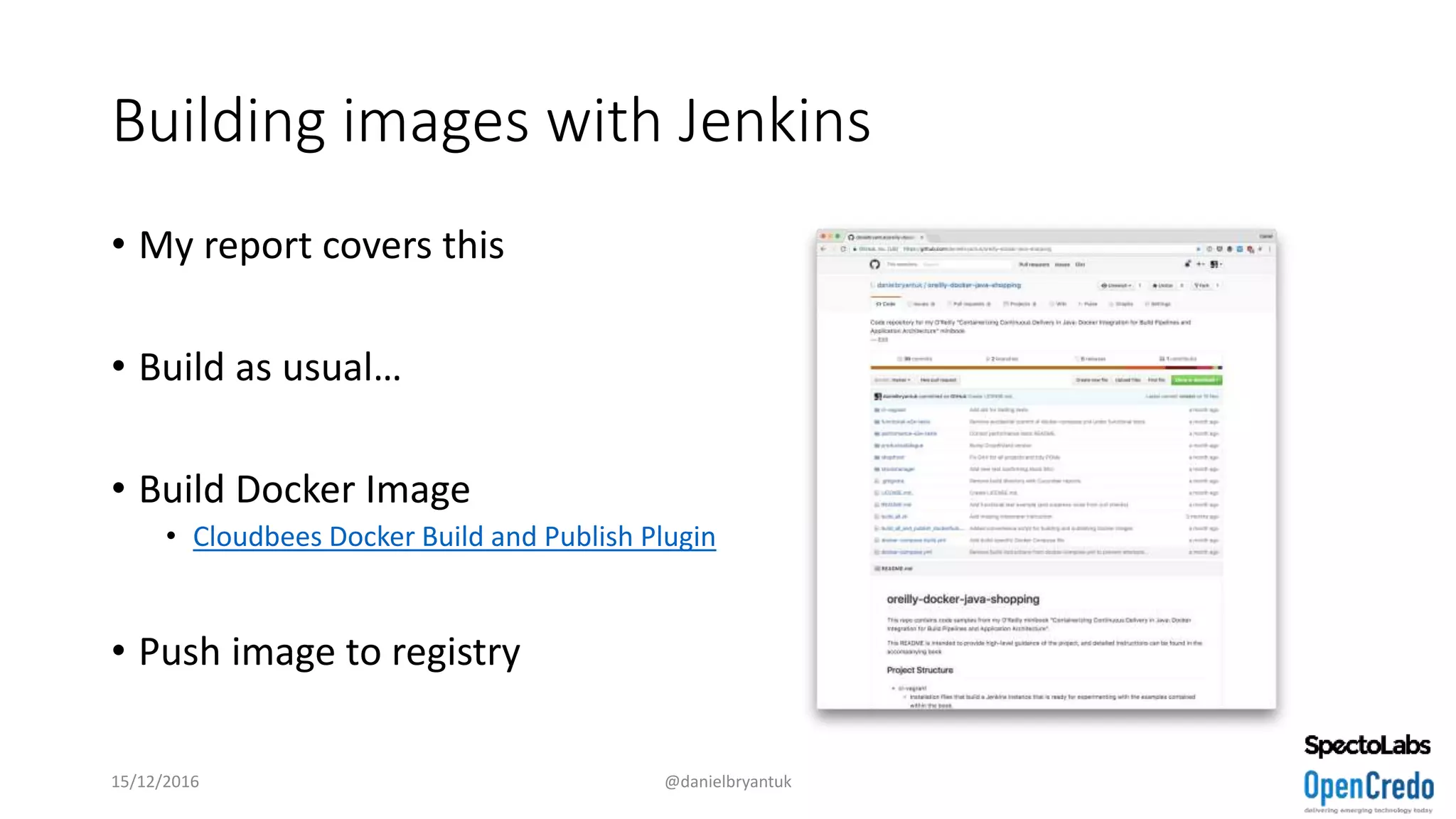Click Find file button
This screenshot has height=819, width=1456.
point(1156,380)
